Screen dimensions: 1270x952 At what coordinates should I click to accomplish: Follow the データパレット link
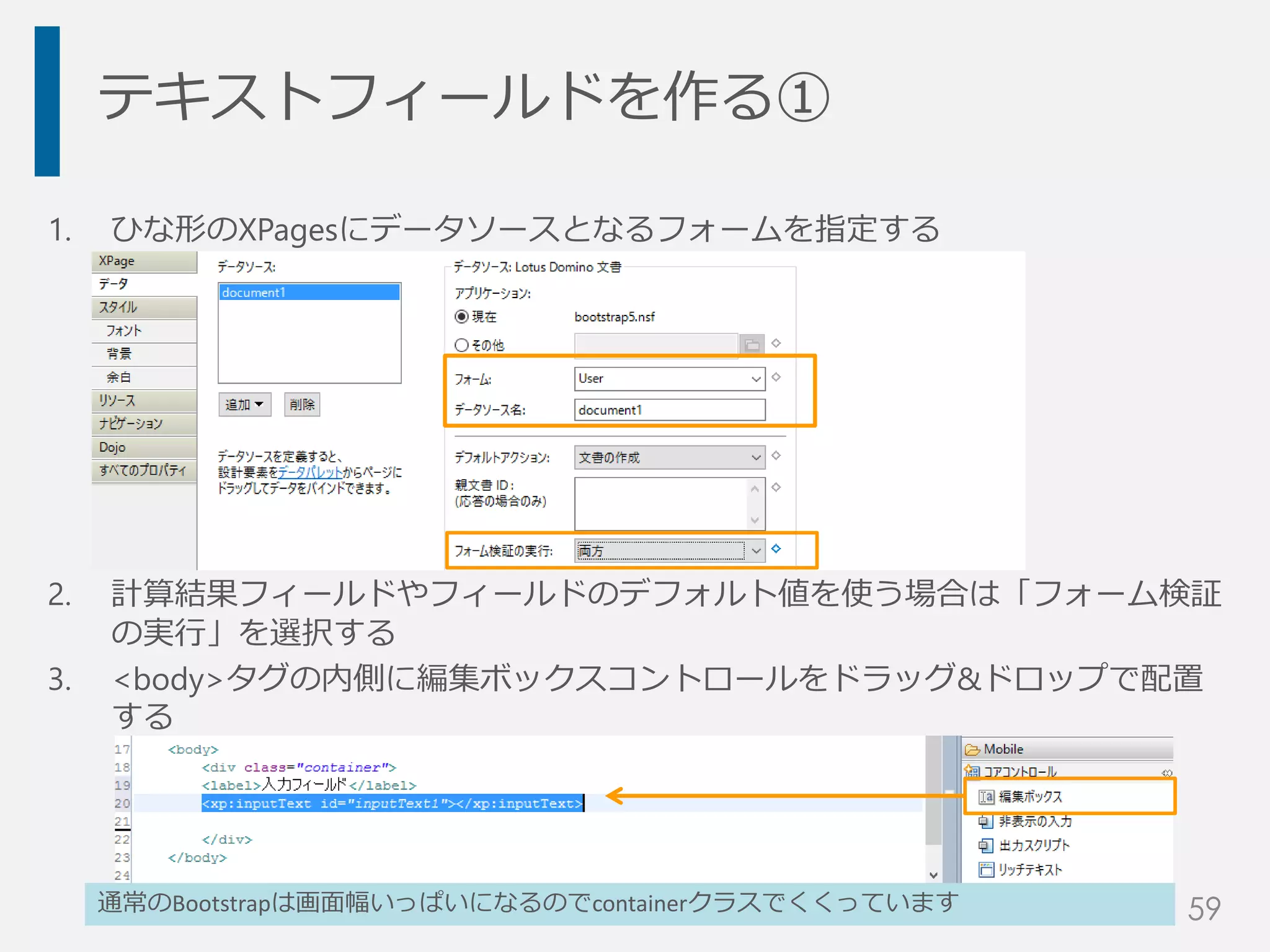[310, 472]
